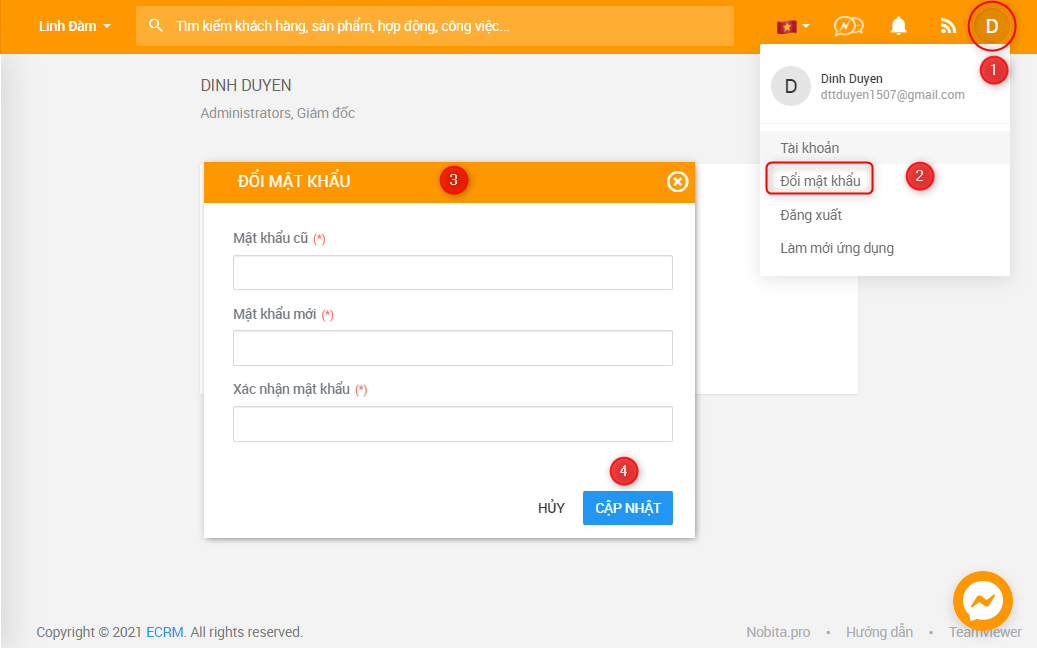Focus the Mật khẩu cũ field
1037x648 pixels.
coord(452,272)
